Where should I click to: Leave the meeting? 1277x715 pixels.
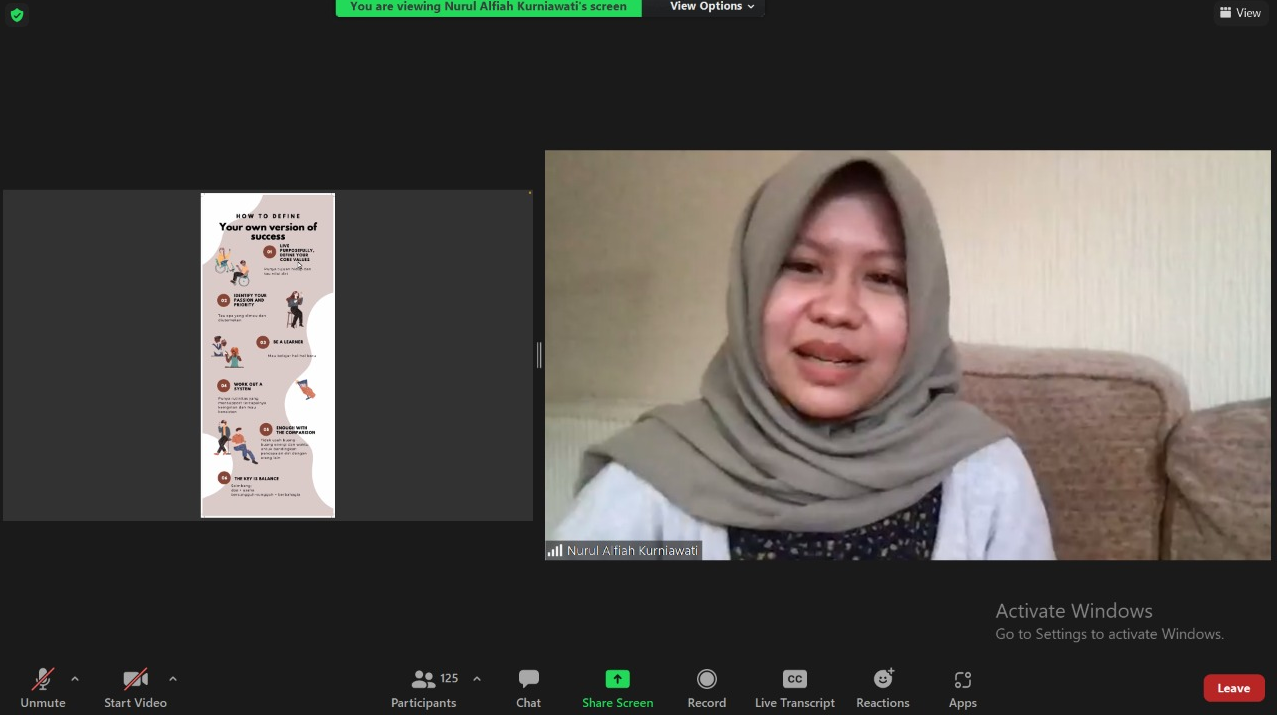click(x=1233, y=688)
